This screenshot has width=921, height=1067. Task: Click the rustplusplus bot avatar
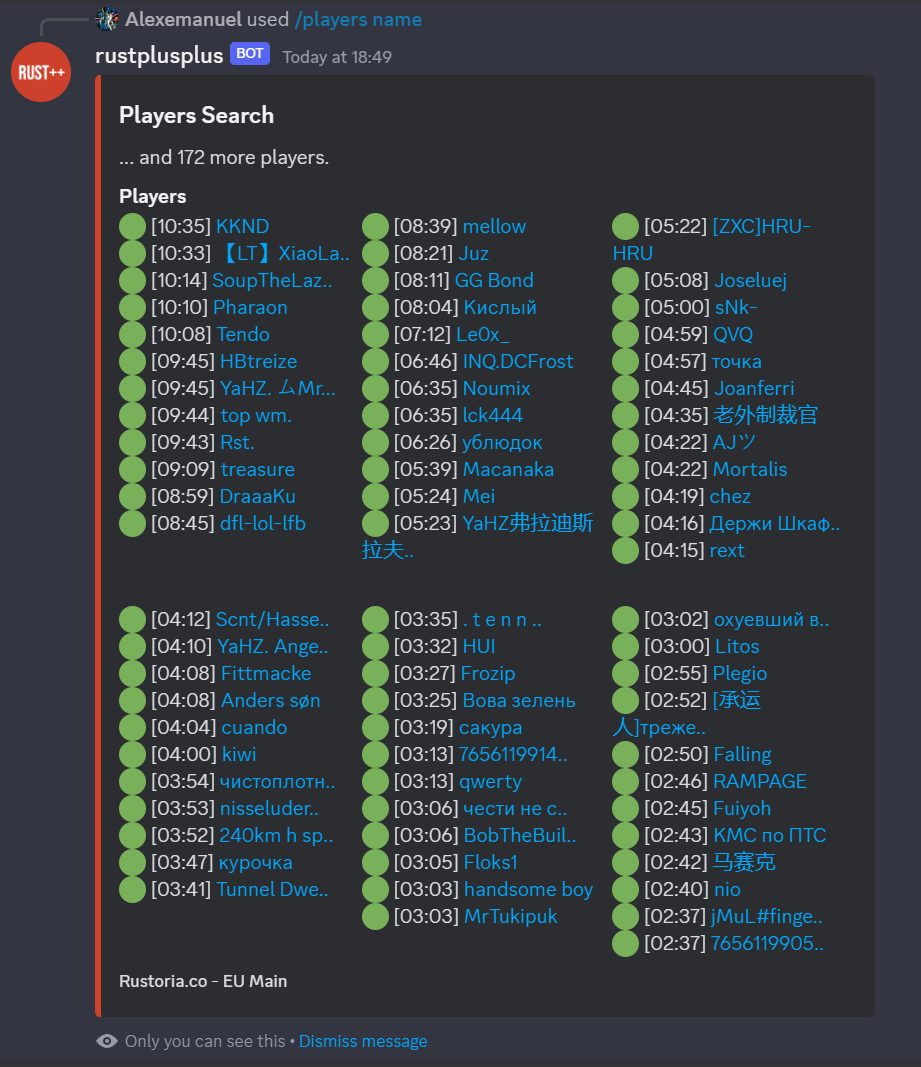pos(41,72)
